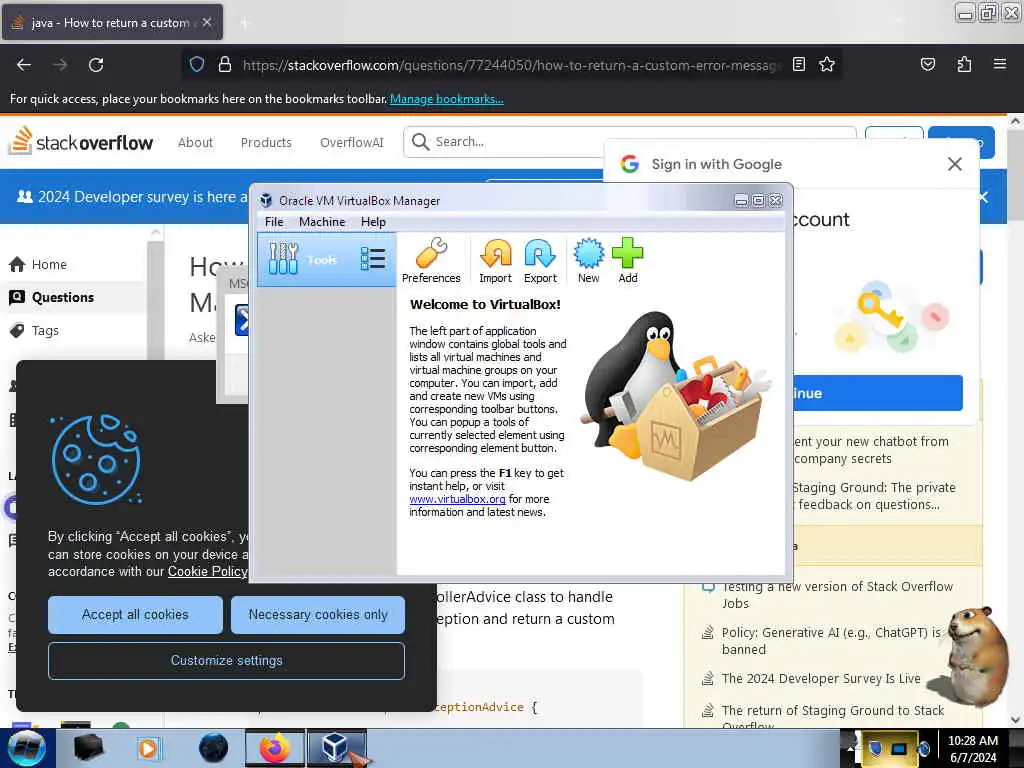Click the green Add machine icon

[628, 261]
